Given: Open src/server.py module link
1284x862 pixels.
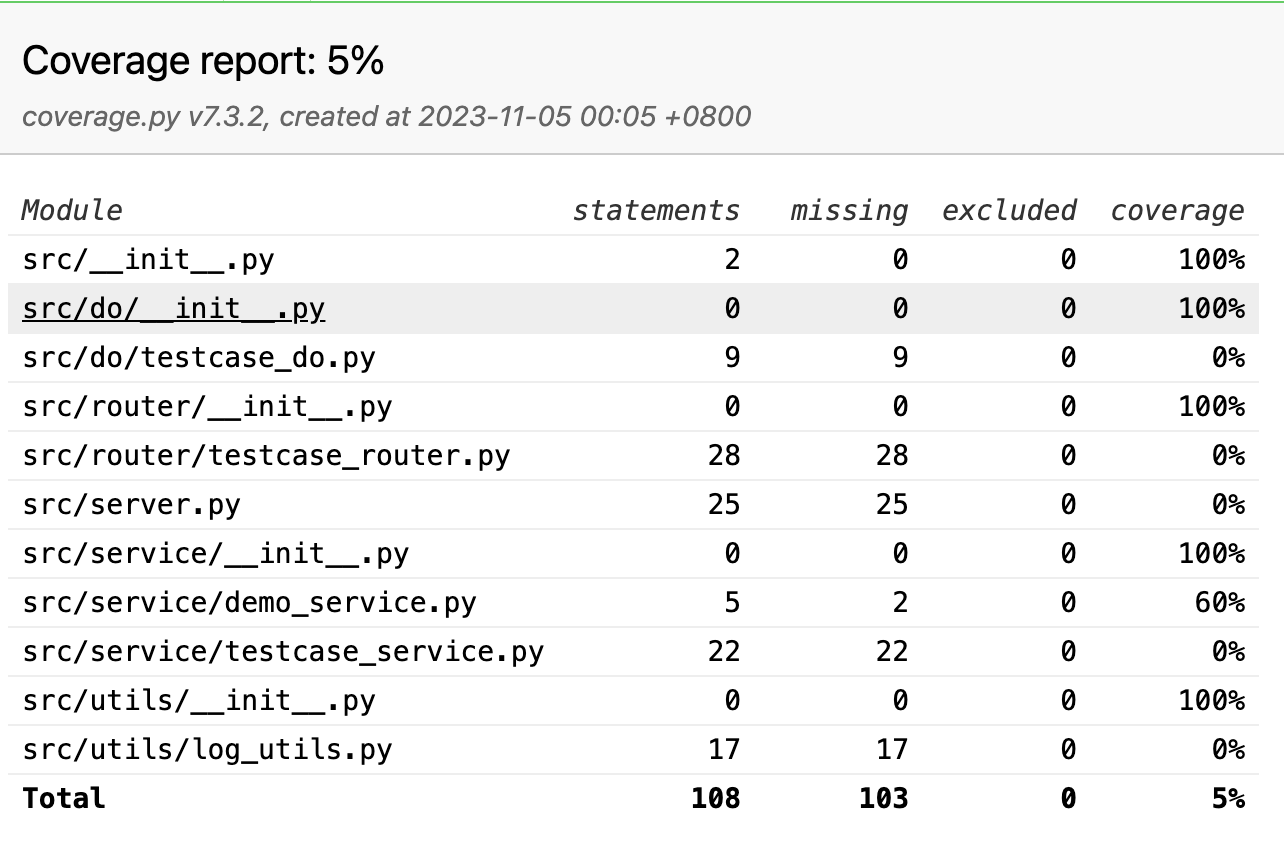Looking at the screenshot, I should tap(131, 505).
